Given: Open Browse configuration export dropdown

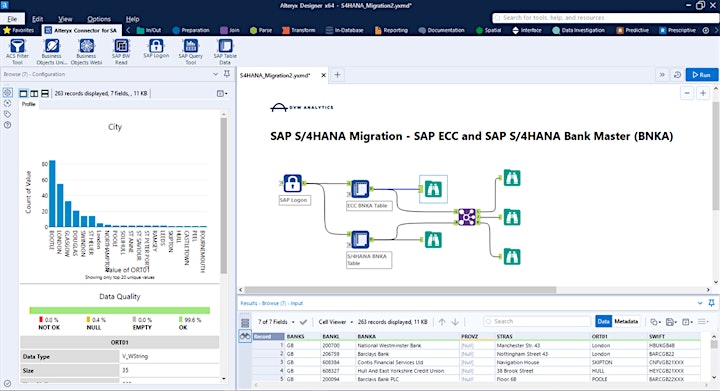Looking at the screenshot, I should click(x=222, y=93).
